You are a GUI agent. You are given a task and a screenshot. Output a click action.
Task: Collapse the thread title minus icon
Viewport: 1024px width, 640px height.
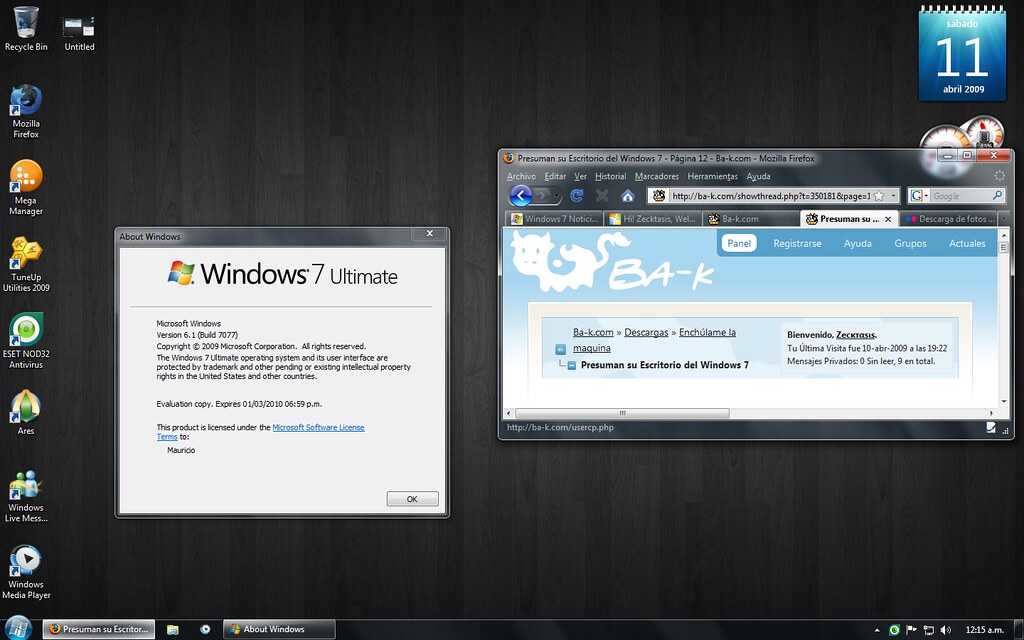[571, 365]
